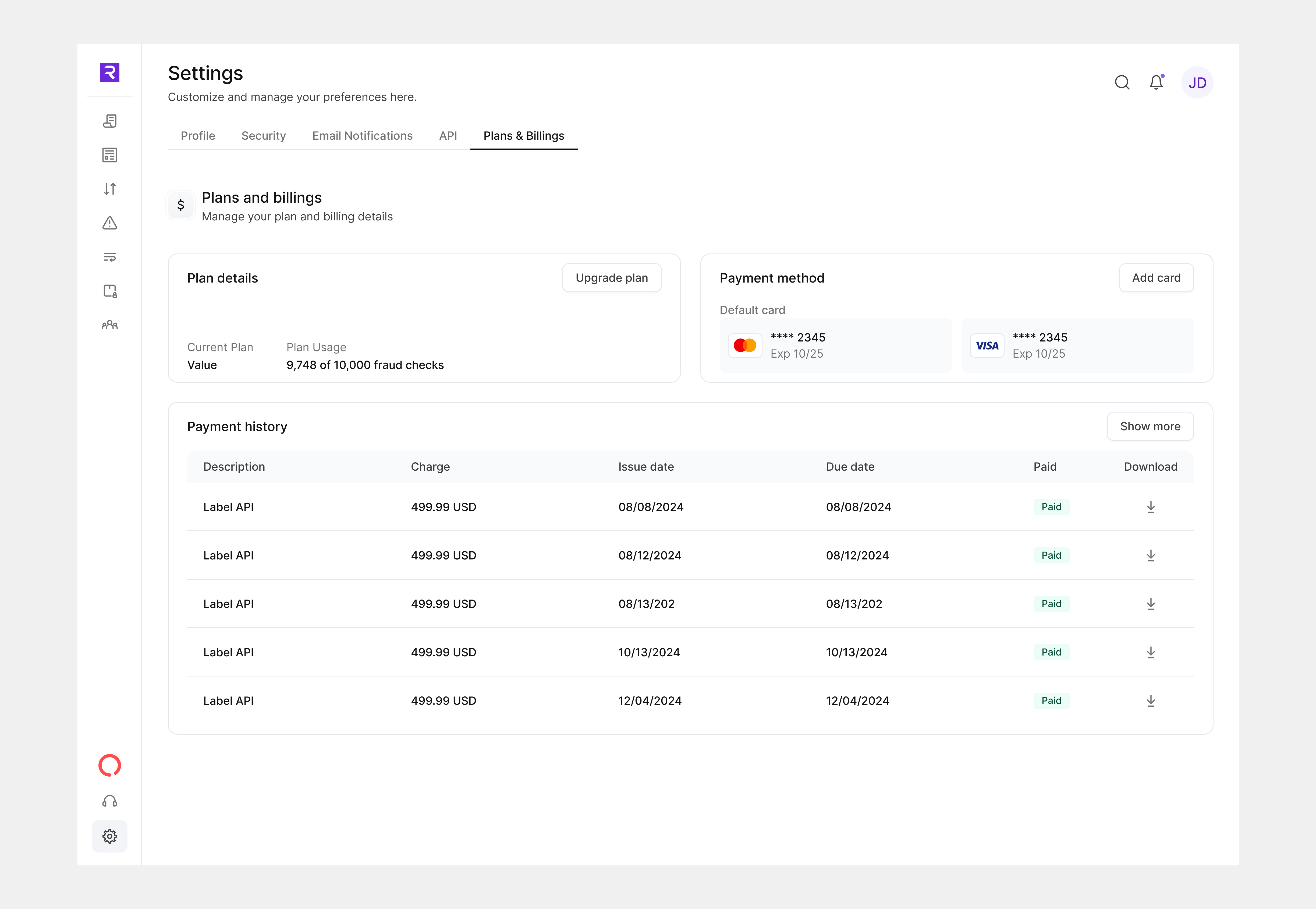Click the Add card button
The height and width of the screenshot is (909, 1316).
(x=1156, y=278)
